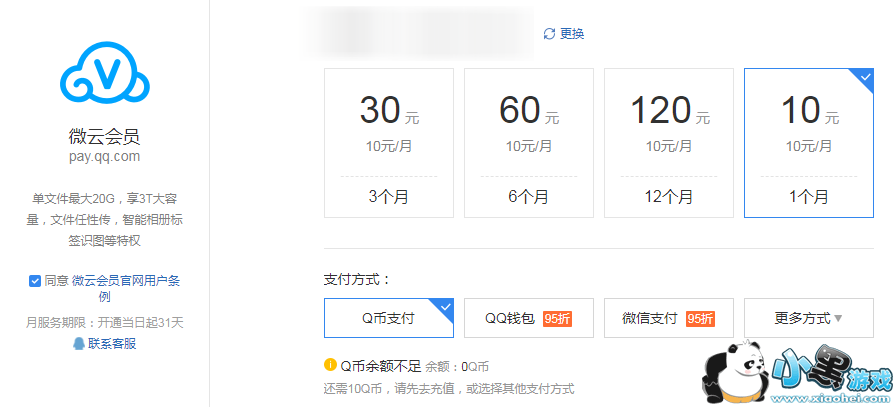Select the 60元 6个月 plan
The width and height of the screenshot is (894, 407).
[x=529, y=142]
